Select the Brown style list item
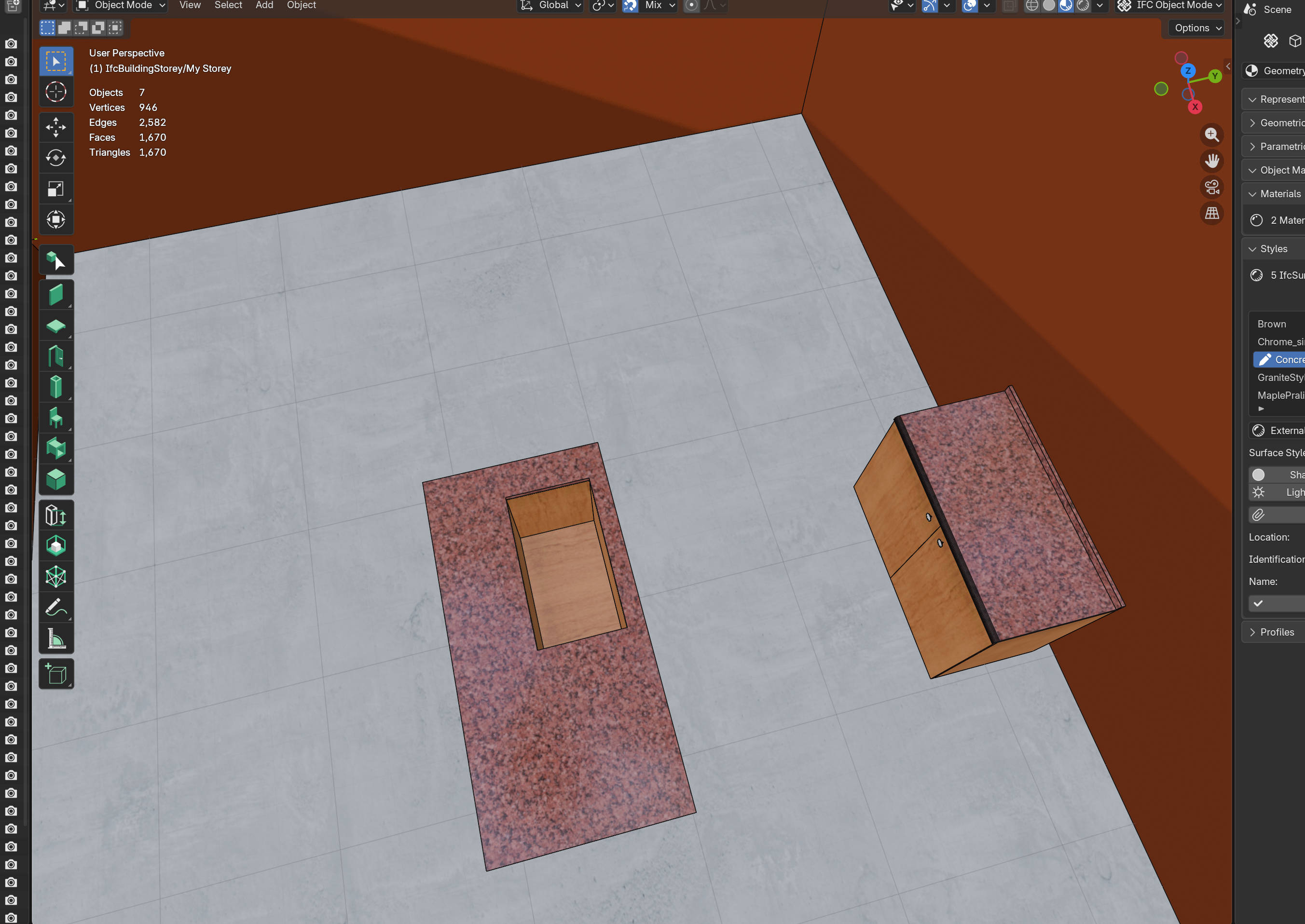The height and width of the screenshot is (924, 1305). (1271, 324)
